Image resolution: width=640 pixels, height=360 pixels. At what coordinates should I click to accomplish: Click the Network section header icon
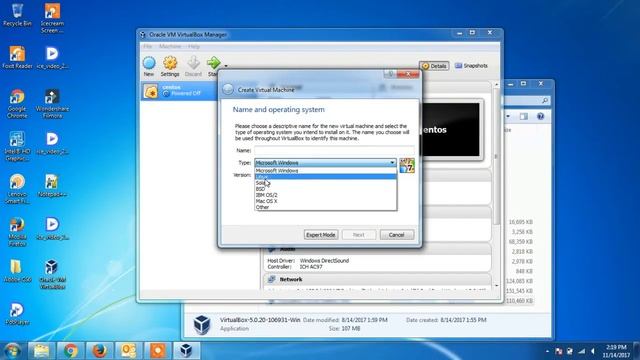271,279
